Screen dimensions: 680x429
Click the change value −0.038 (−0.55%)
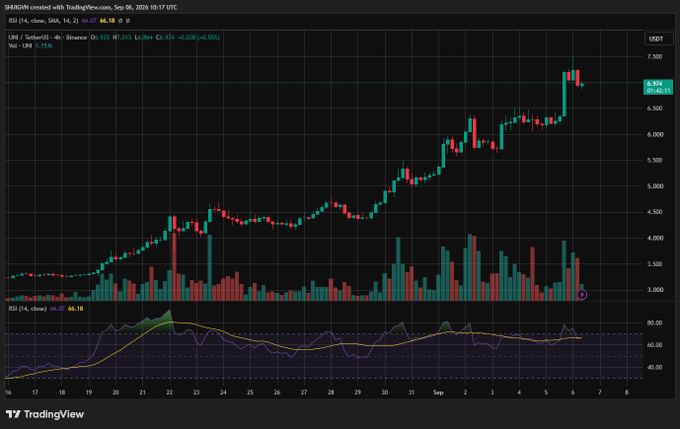click(x=199, y=37)
